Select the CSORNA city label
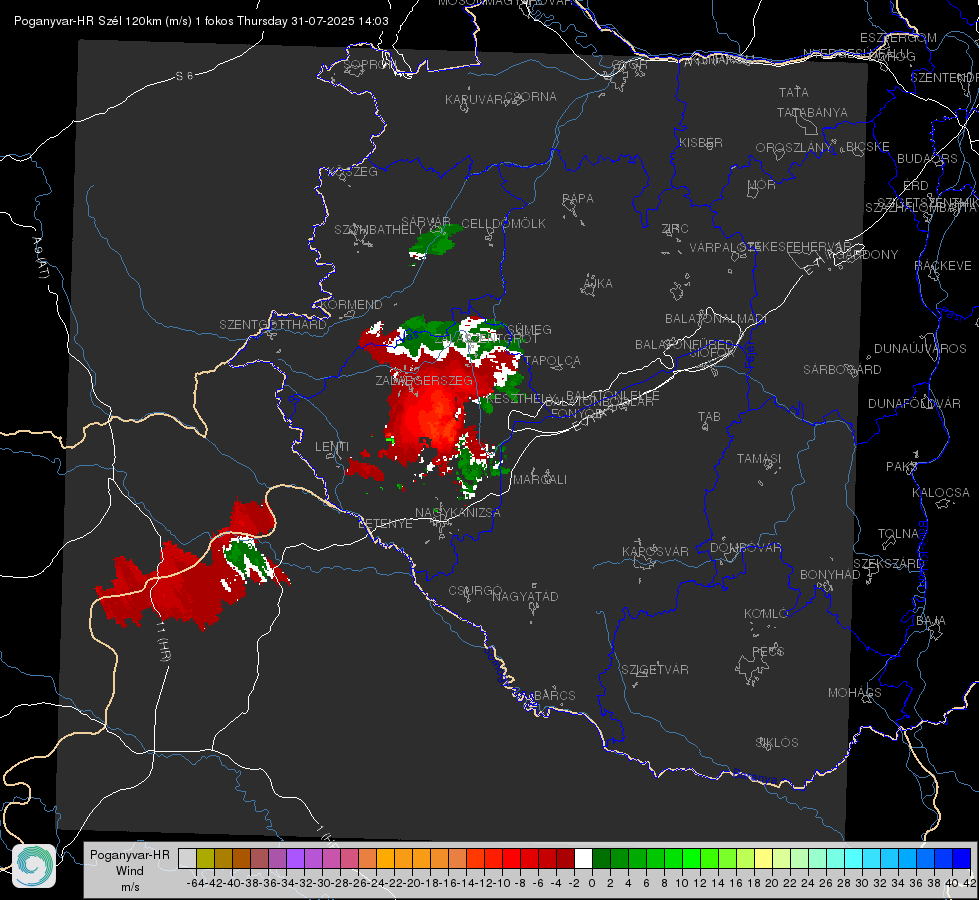979x900 pixels. [x=531, y=97]
